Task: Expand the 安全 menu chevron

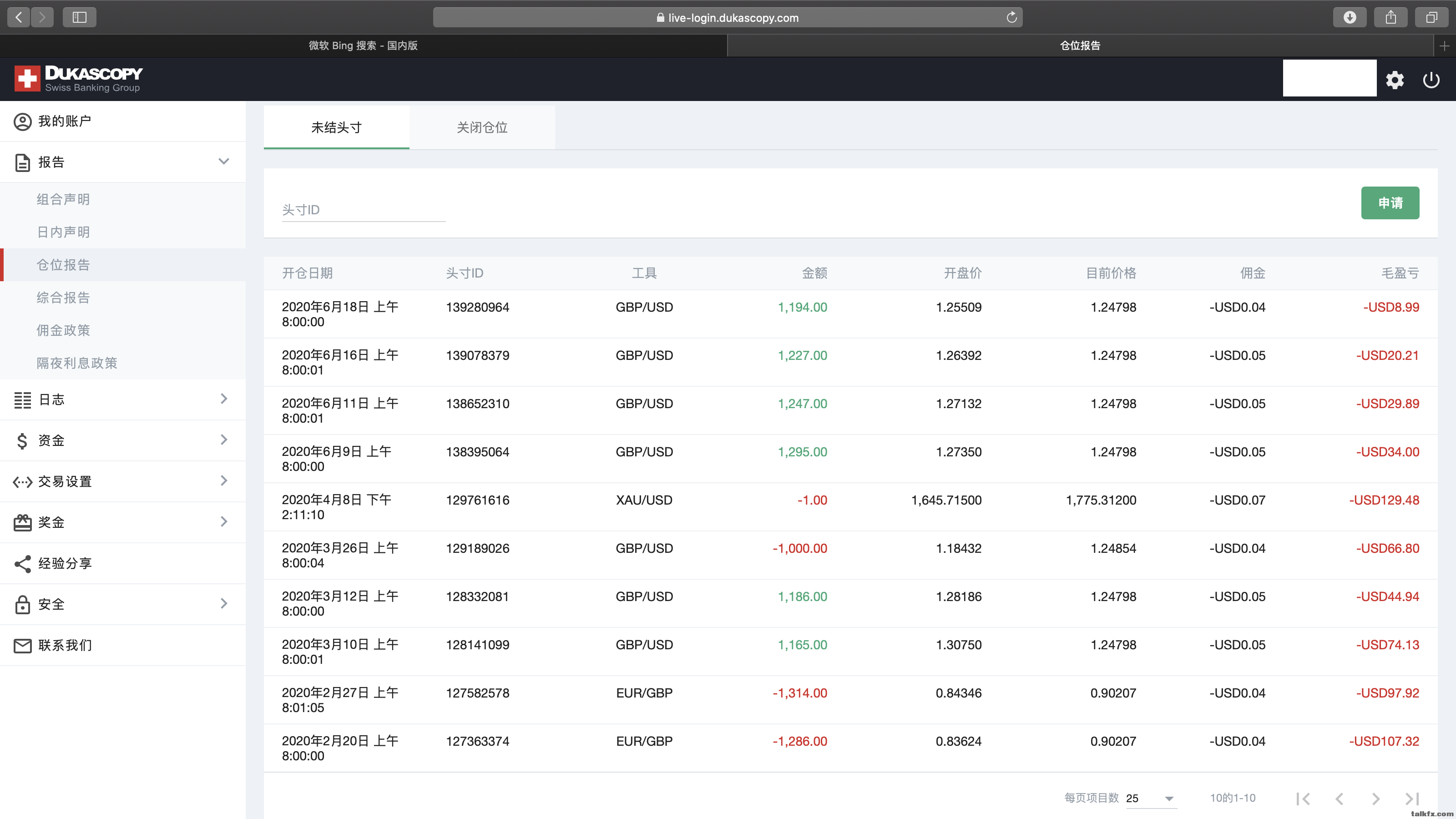Action: (224, 604)
